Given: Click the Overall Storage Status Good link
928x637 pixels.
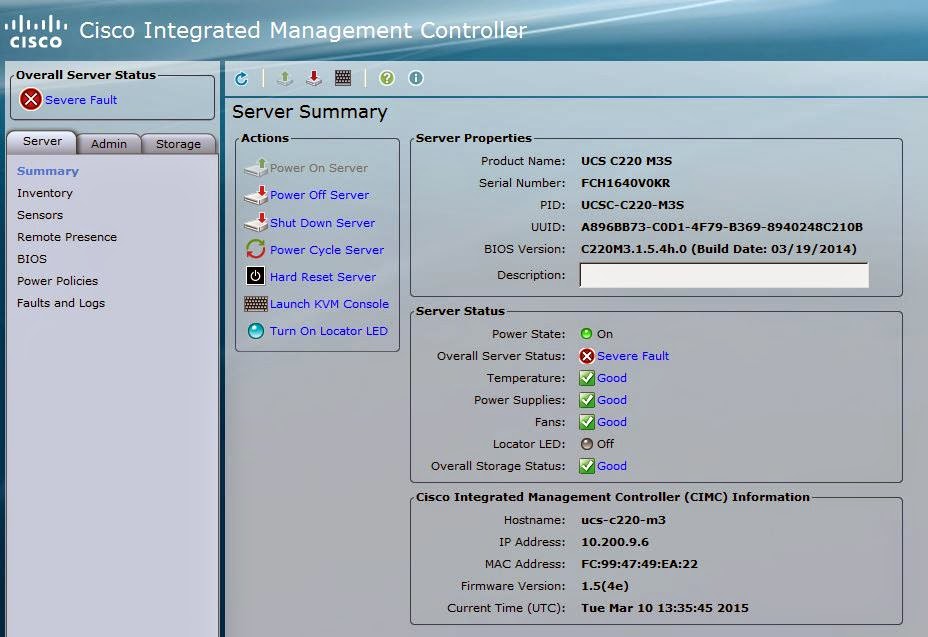Looking at the screenshot, I should 611,466.
